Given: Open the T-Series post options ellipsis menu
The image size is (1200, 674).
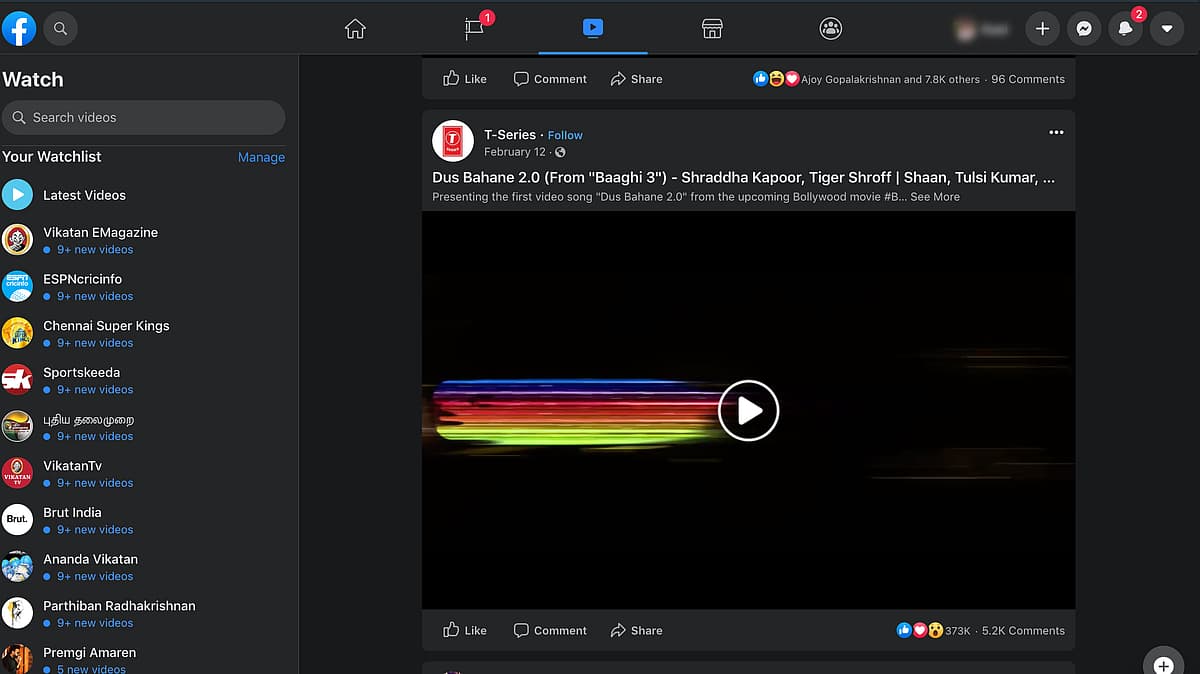Looking at the screenshot, I should point(1056,132).
